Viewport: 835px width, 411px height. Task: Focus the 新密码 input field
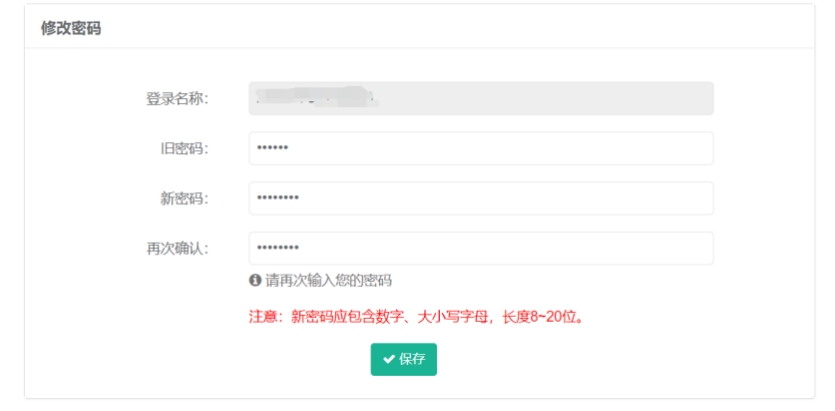tap(480, 198)
